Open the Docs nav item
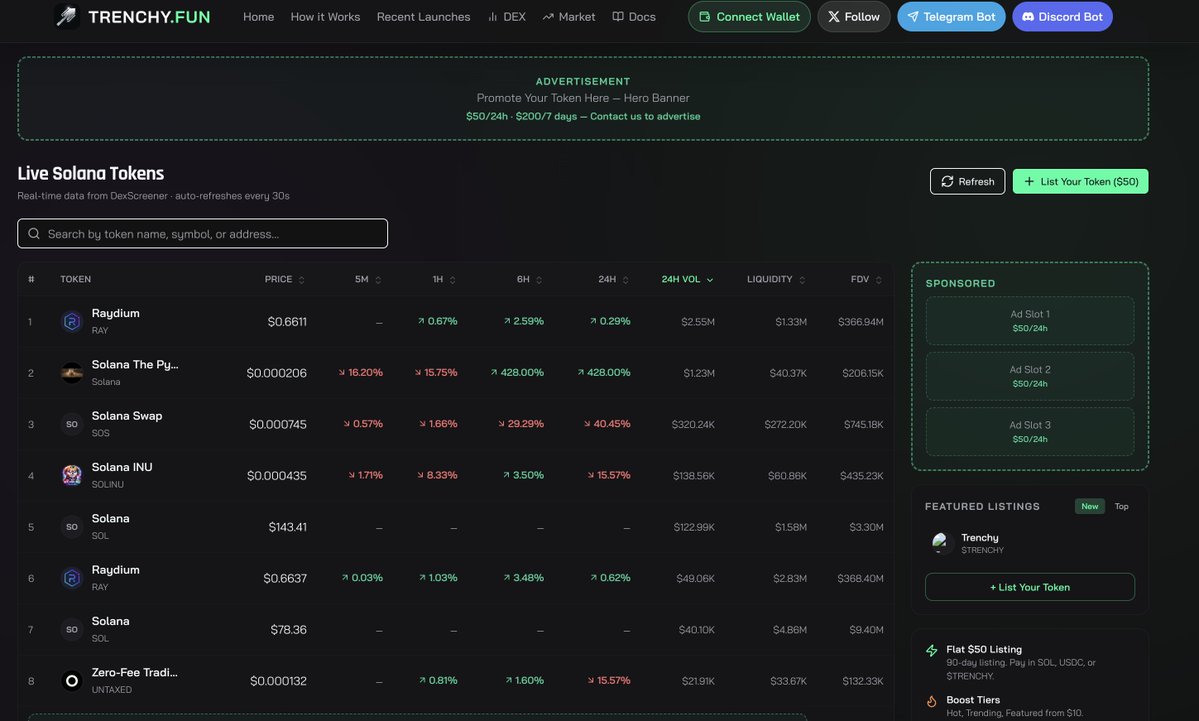 click(x=634, y=16)
